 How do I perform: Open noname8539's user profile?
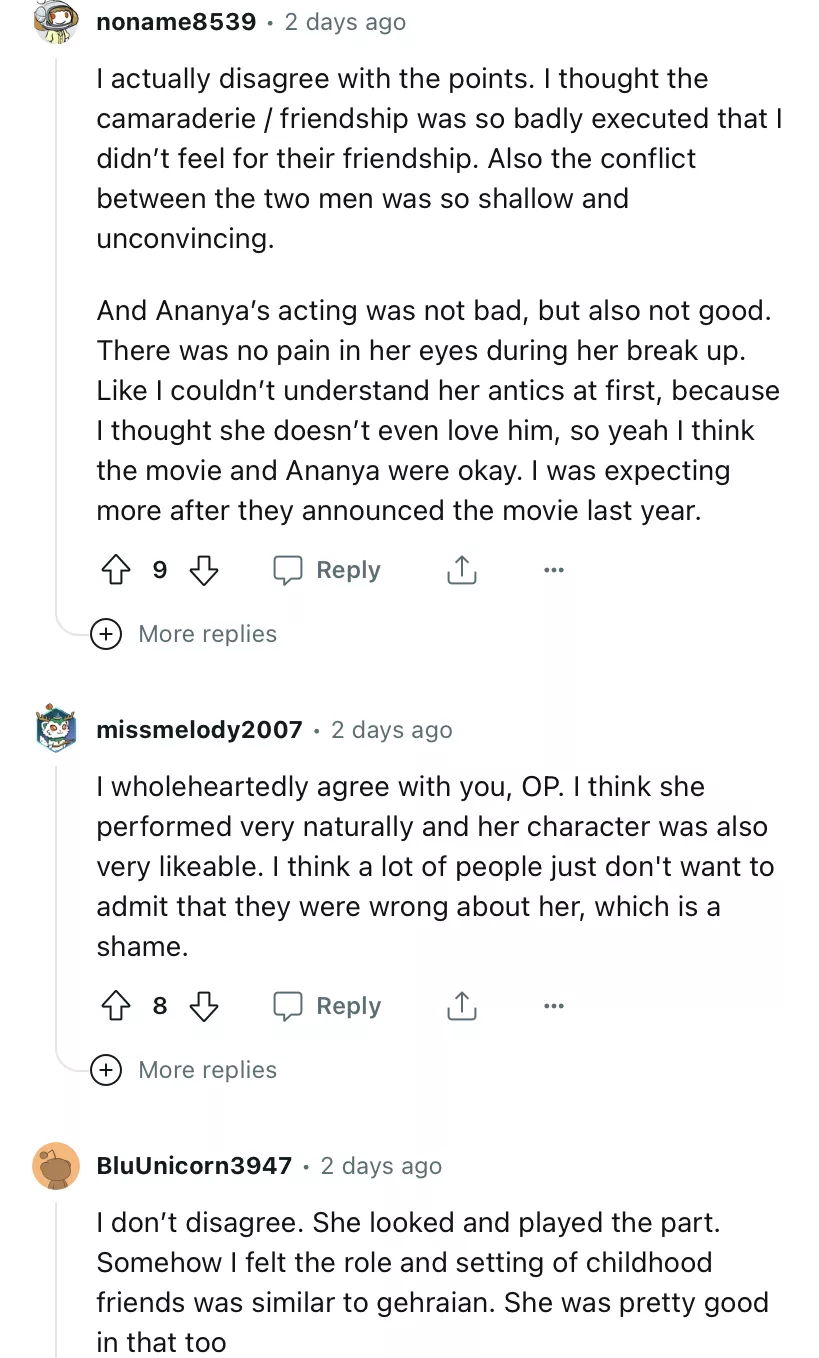[x=176, y=22]
